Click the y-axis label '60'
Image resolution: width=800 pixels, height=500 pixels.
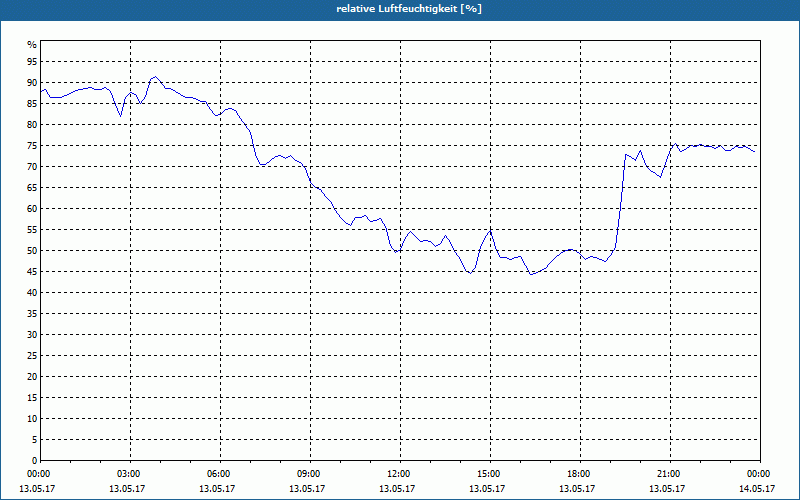(x=32, y=209)
